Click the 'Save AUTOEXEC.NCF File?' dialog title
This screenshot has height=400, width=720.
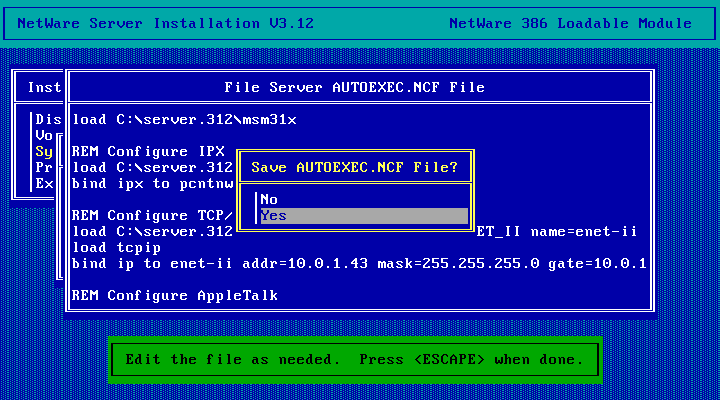[354, 167]
